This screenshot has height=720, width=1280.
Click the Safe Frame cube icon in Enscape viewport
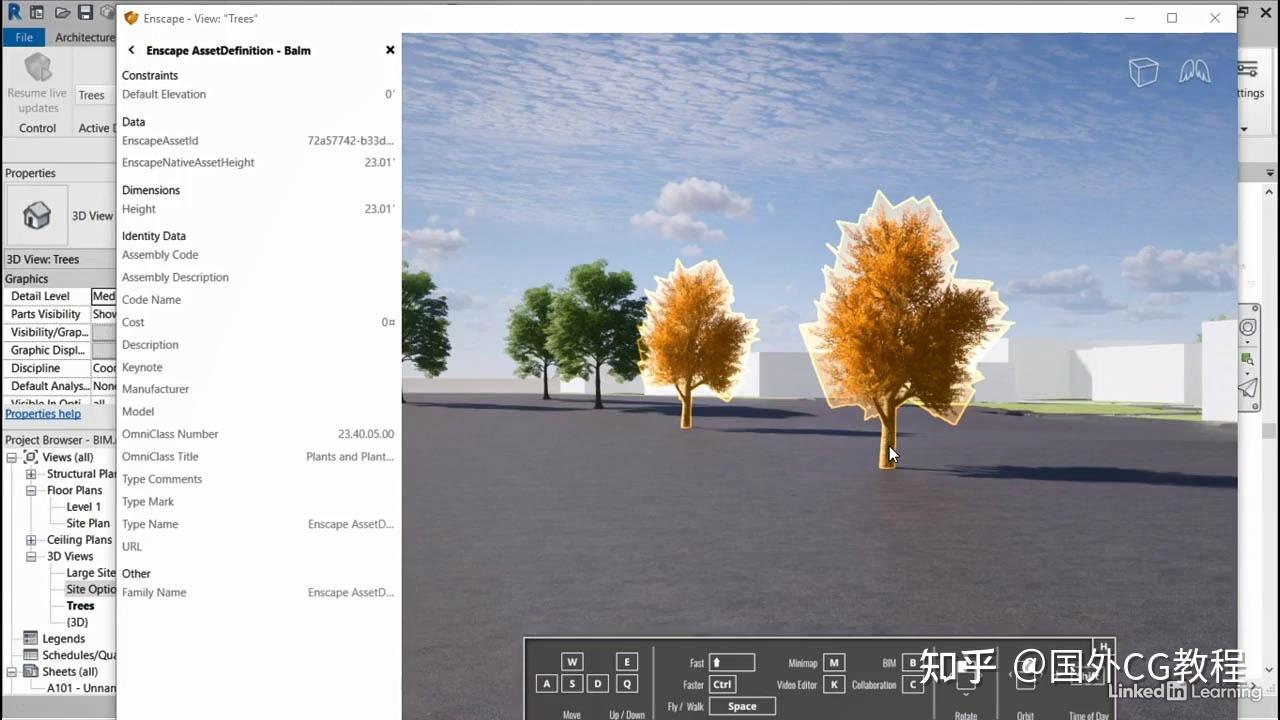tap(1143, 71)
